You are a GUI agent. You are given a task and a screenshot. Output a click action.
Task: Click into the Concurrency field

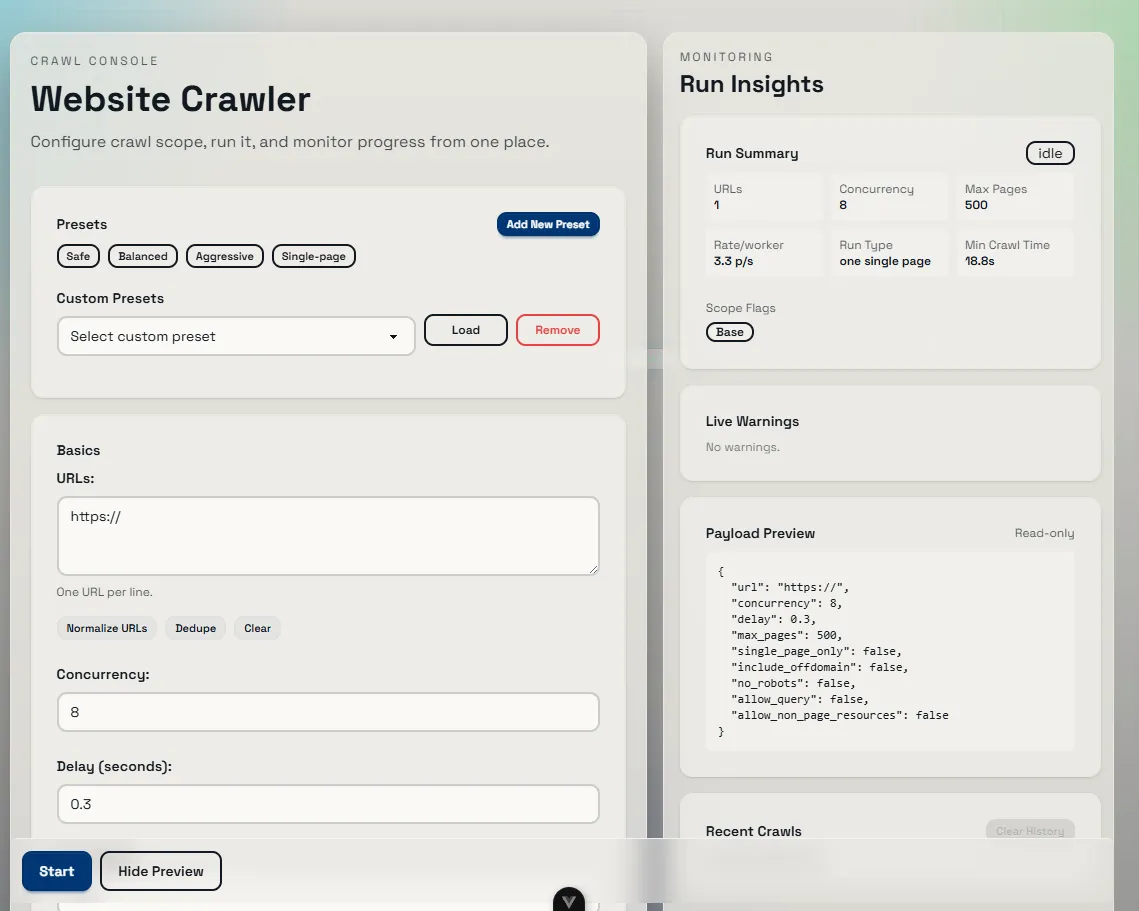[x=328, y=712]
